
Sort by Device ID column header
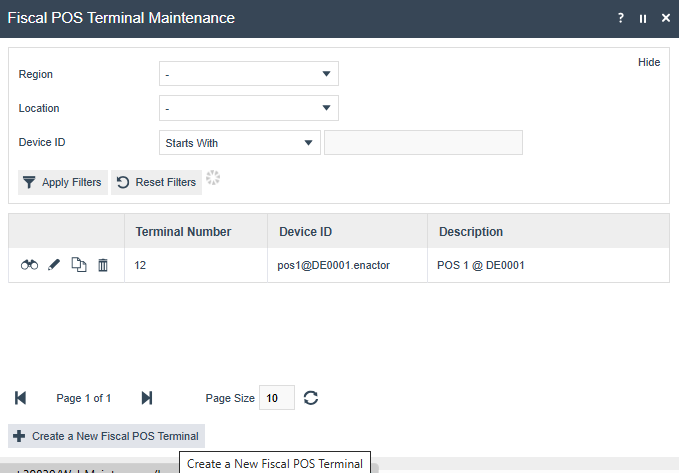pyautogui.click(x=305, y=232)
